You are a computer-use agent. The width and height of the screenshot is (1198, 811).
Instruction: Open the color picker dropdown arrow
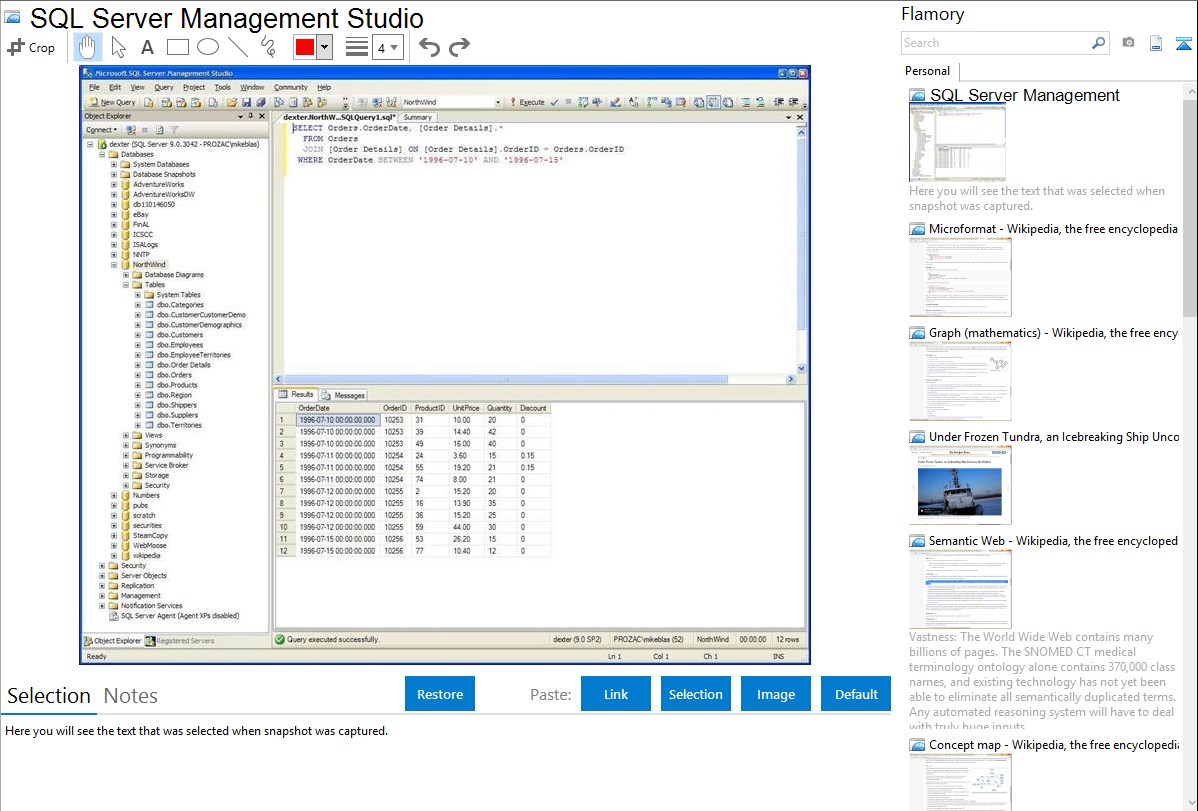325,47
